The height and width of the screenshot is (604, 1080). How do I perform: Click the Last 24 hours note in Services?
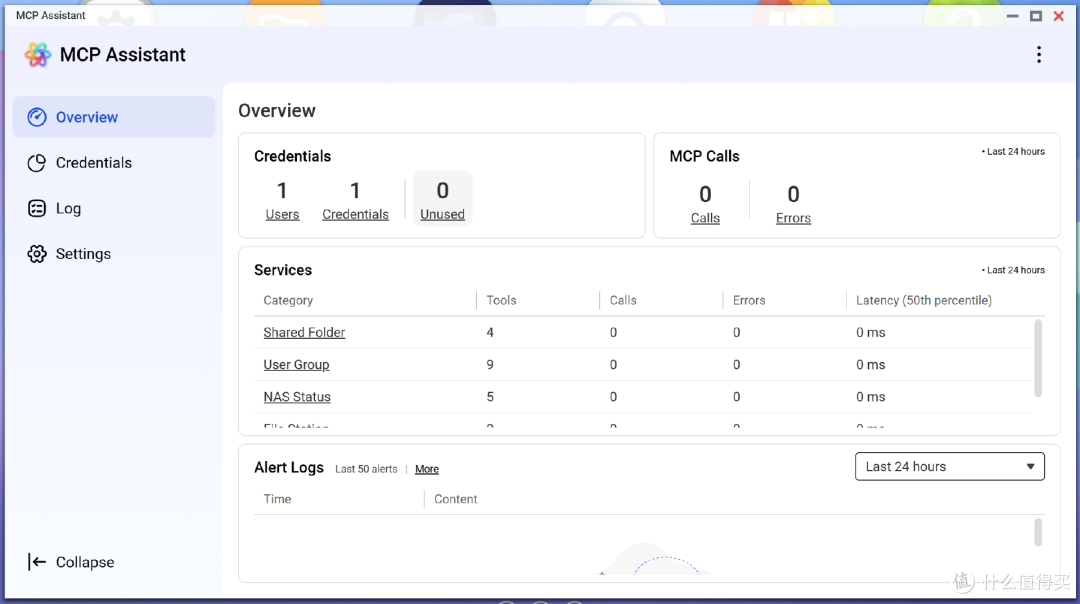1013,270
